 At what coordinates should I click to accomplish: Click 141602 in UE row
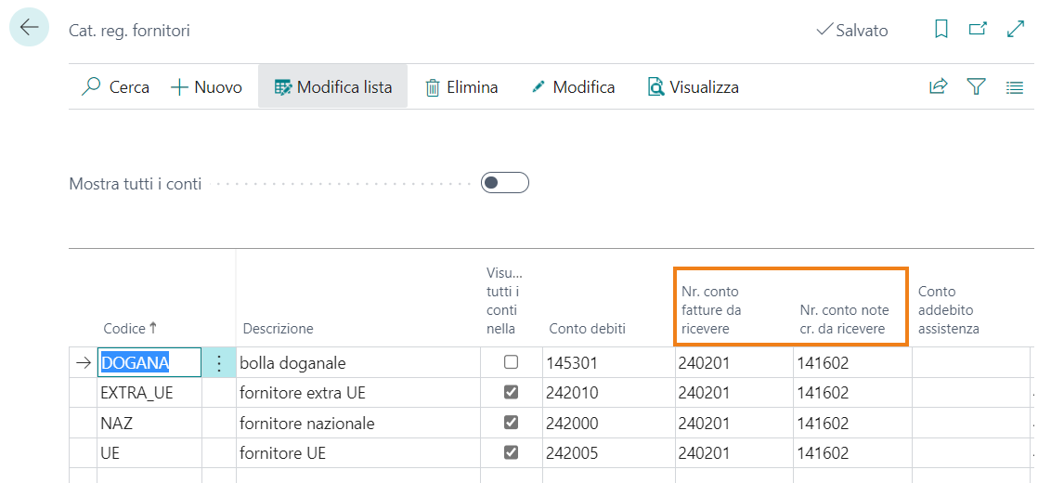[x=853, y=454]
